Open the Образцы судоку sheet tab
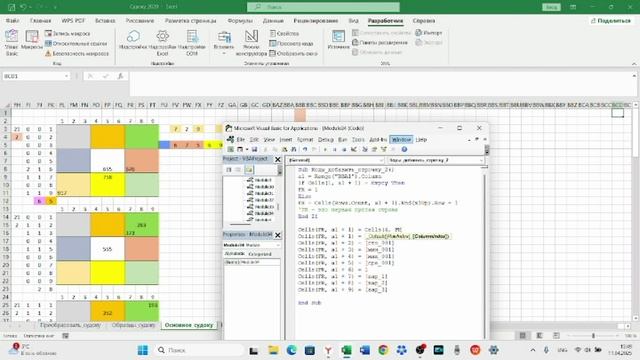The height and width of the screenshot is (360, 640). [133, 325]
